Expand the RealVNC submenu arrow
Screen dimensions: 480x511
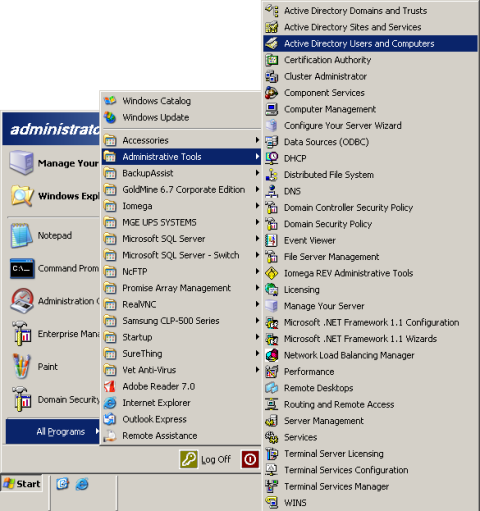(x=257, y=304)
